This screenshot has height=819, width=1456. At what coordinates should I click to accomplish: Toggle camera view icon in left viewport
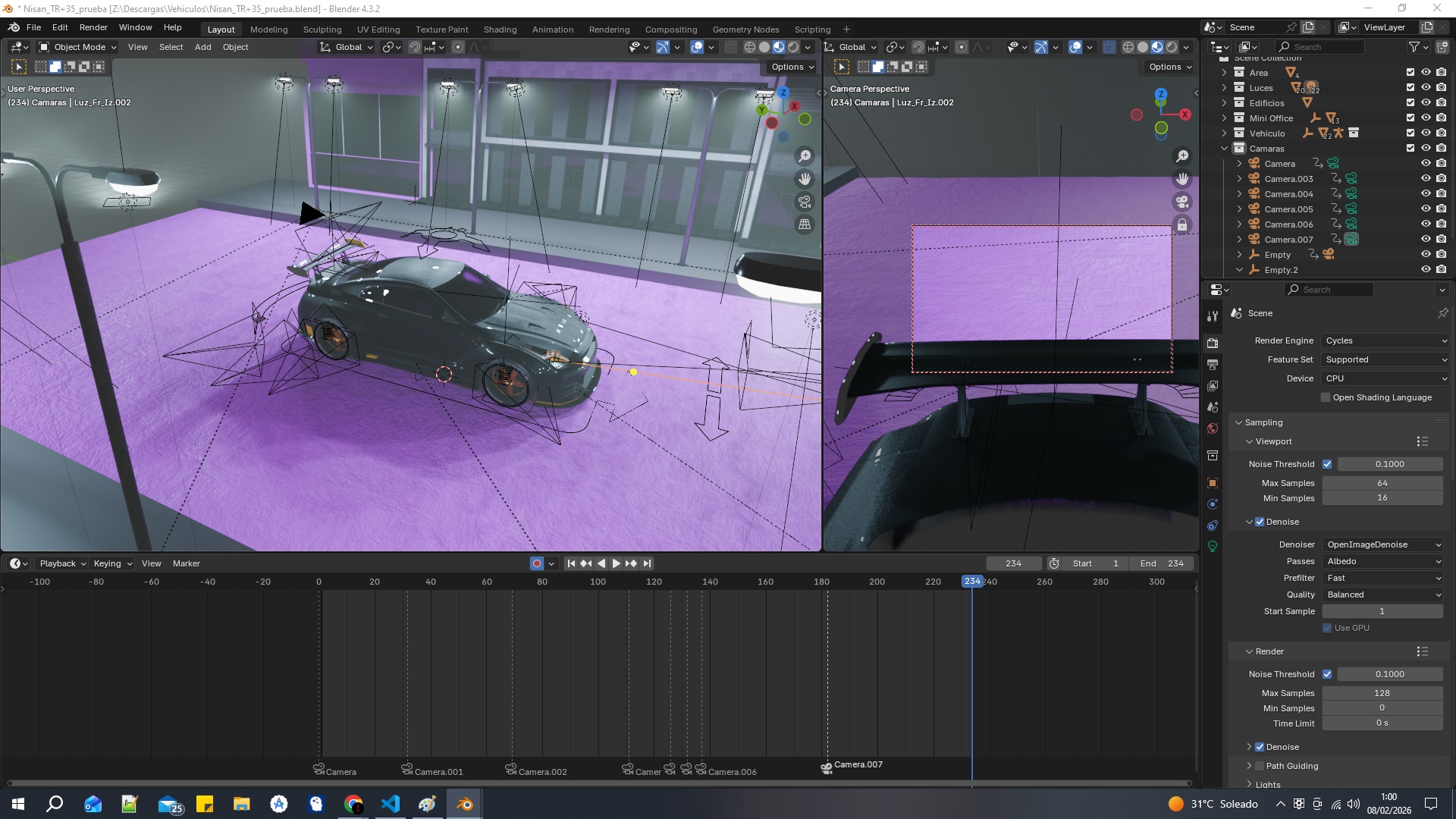pos(805,202)
